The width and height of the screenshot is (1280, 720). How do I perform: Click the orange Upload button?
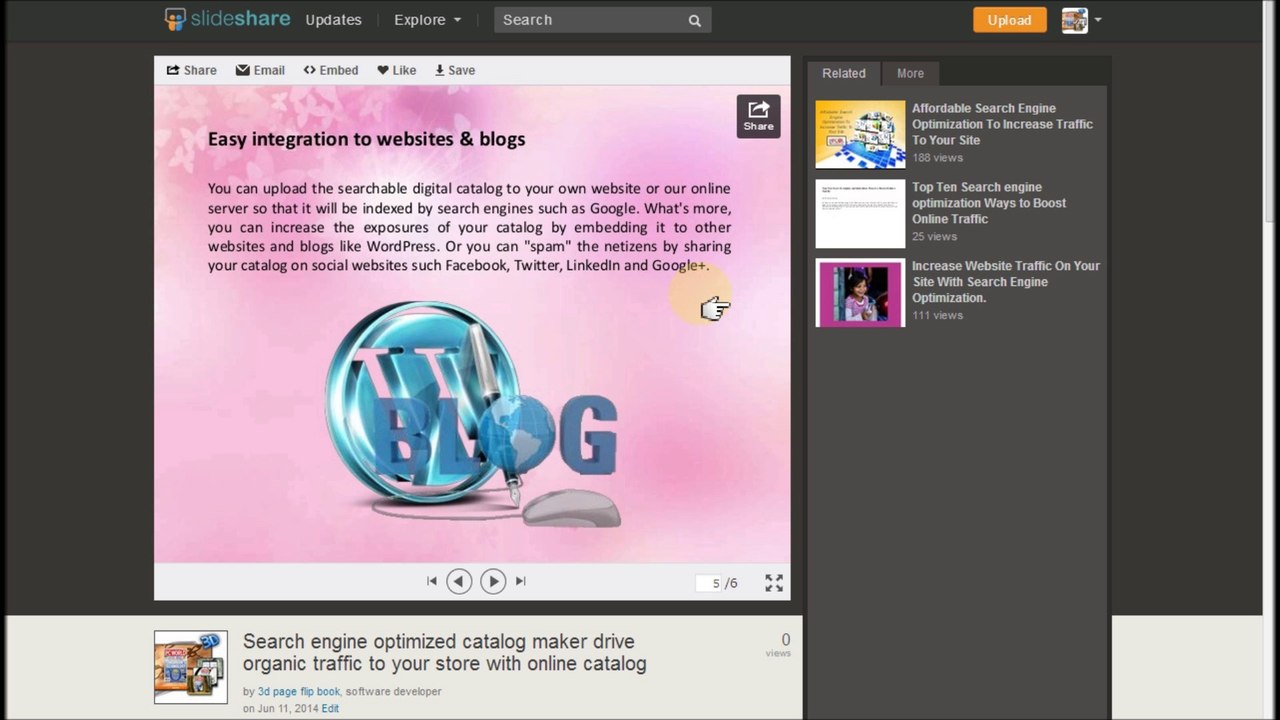[x=1009, y=20]
